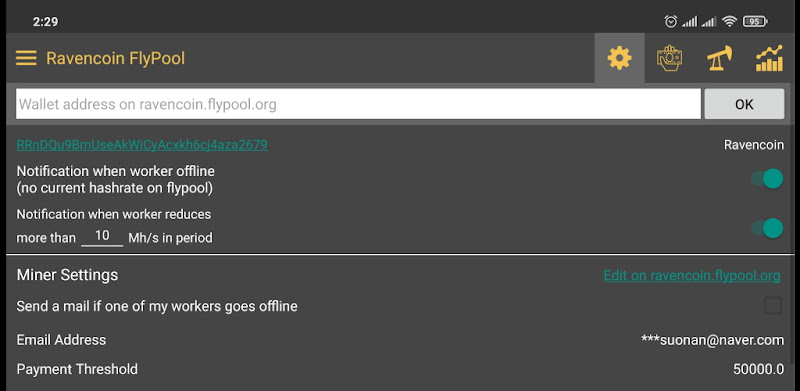800x391 pixels.
Task: Tap the Ravencoin FlyPool title
Action: [115, 58]
